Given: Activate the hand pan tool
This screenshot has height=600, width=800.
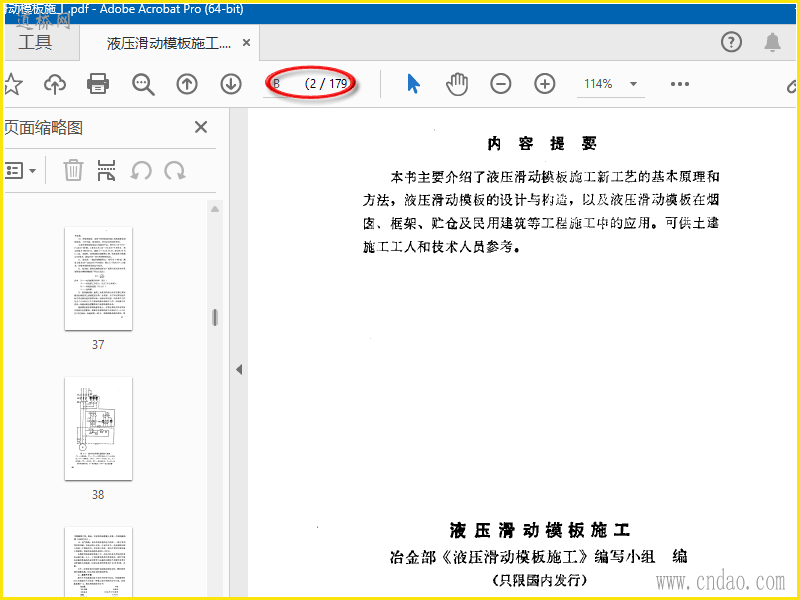Looking at the screenshot, I should [x=457, y=84].
